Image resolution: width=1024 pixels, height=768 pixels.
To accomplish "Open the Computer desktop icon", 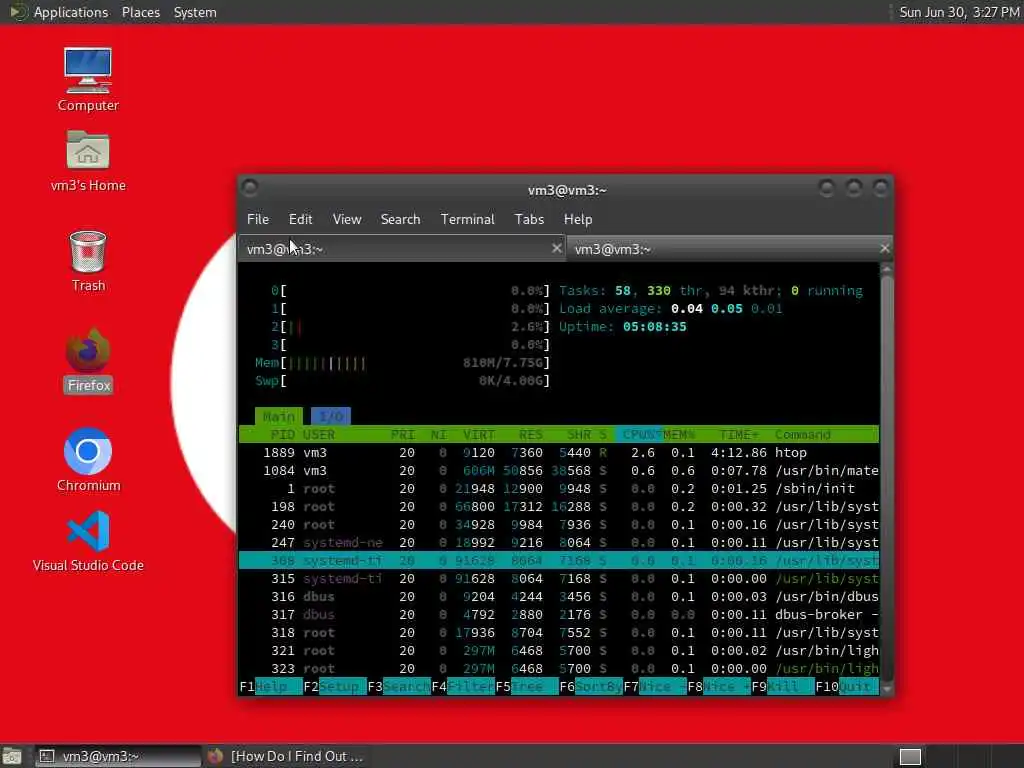I will [x=88, y=78].
